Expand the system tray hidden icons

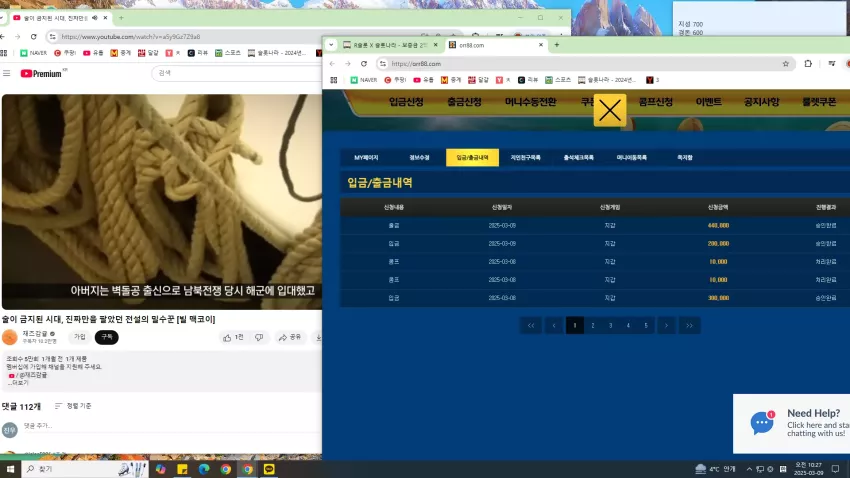749,469
